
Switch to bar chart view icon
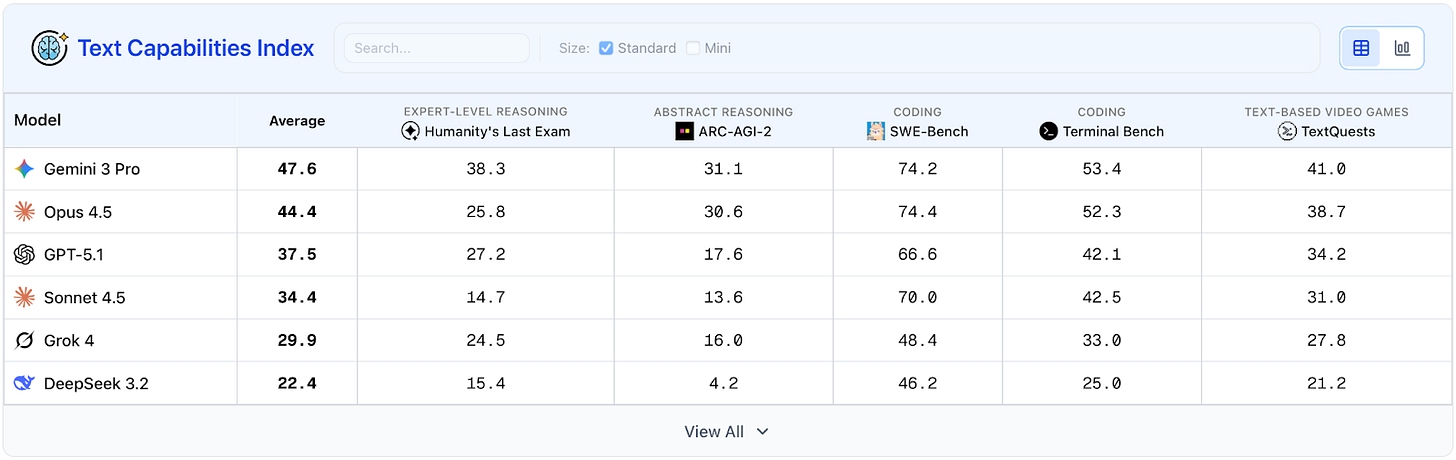(x=1402, y=48)
